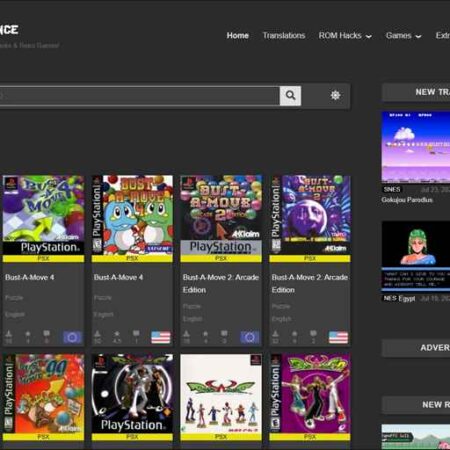Click the SNES tag on Gokujou Parodius

[x=392, y=189]
